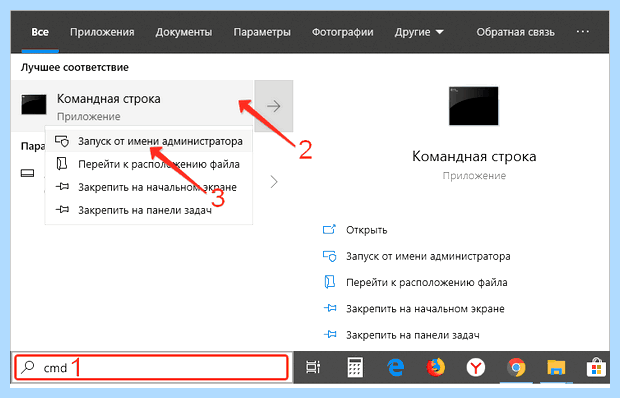Click the right panel file location icon
Screen dimensions: 620x398
pyautogui.click(x=329, y=282)
